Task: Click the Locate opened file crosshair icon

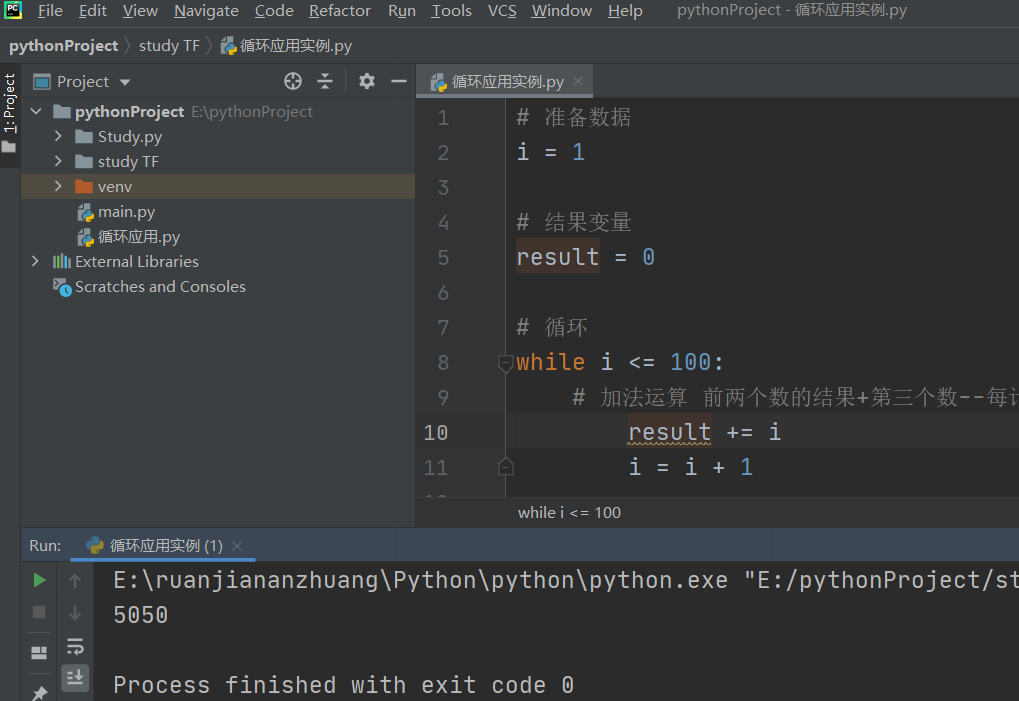Action: [x=292, y=81]
